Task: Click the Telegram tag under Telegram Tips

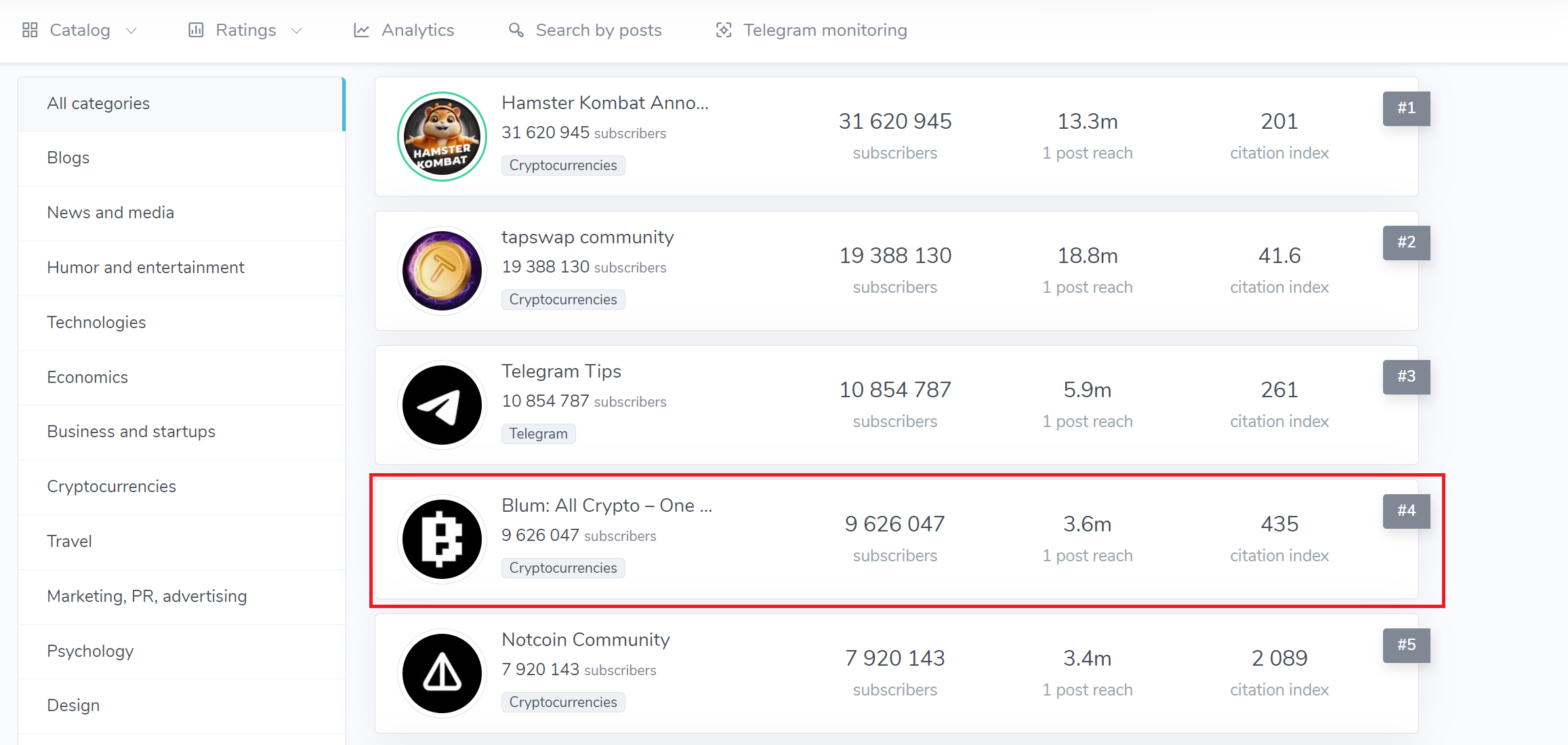Action: tap(538, 433)
